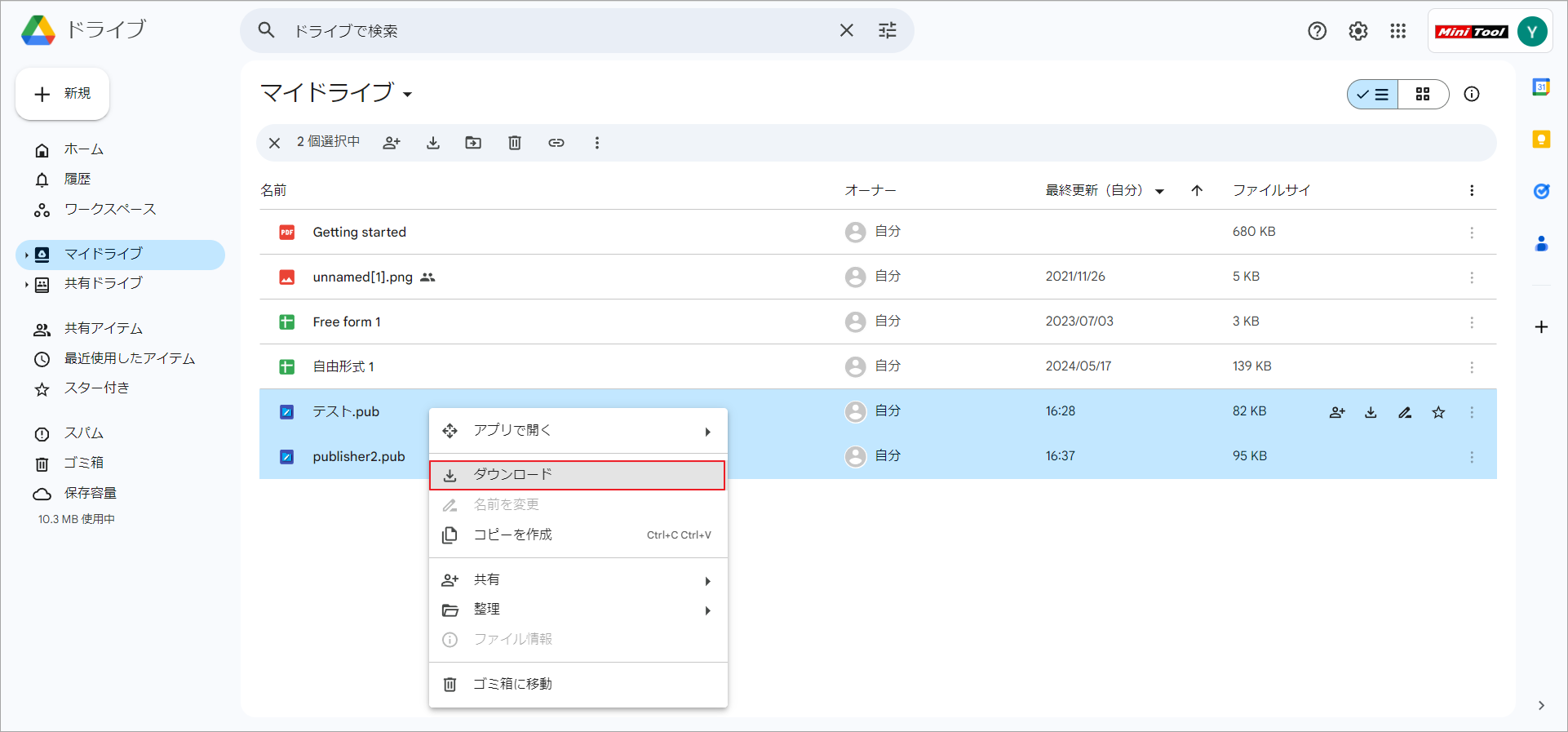Share テスト.pub via row icon
The height and width of the screenshot is (732, 1568).
point(1337,412)
